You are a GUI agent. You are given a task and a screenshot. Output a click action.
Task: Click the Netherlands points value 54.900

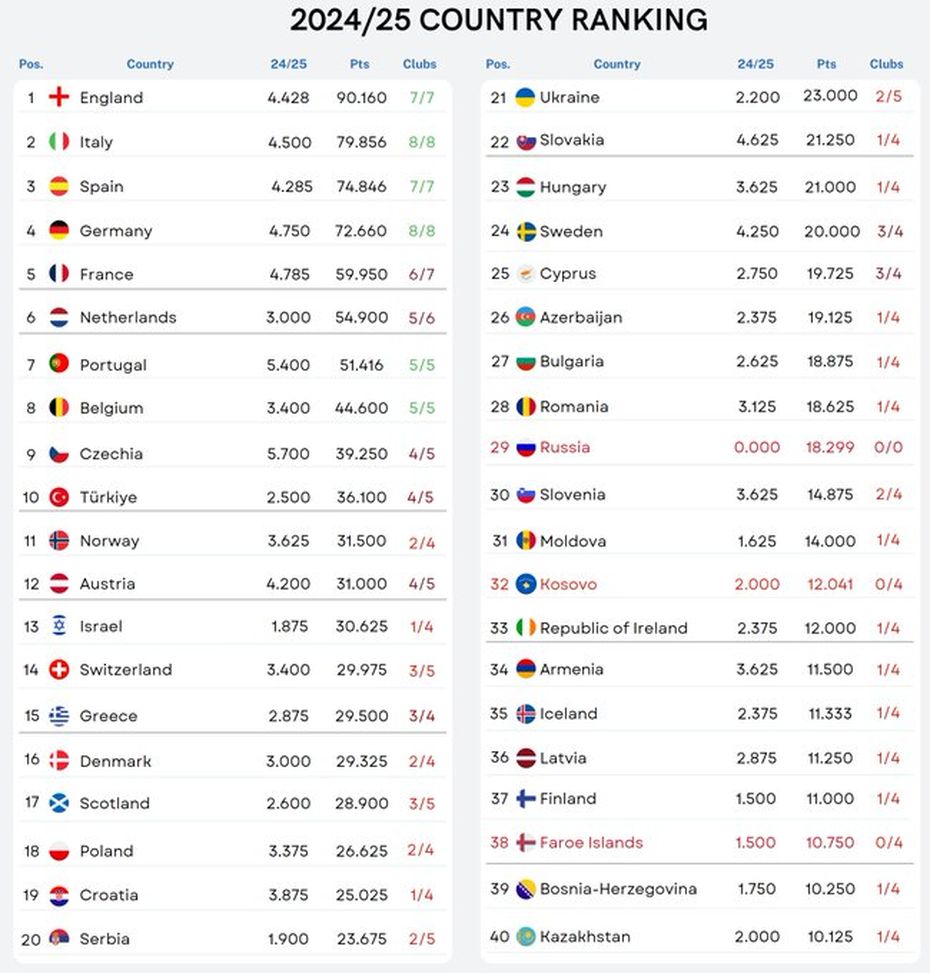(x=361, y=317)
